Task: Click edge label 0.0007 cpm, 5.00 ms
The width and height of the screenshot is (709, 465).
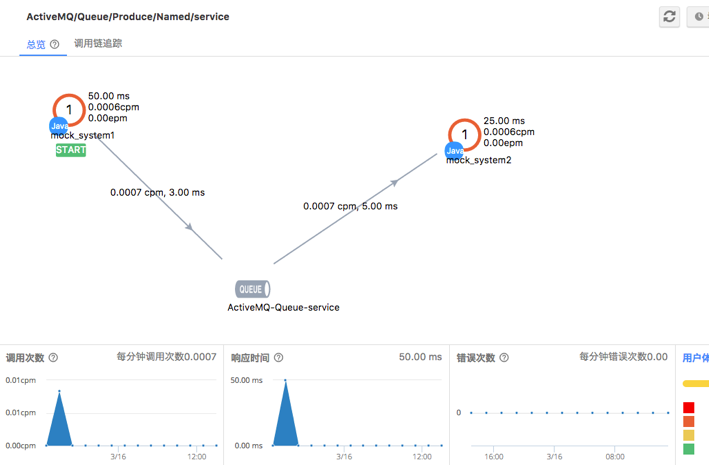Action: (x=350, y=206)
